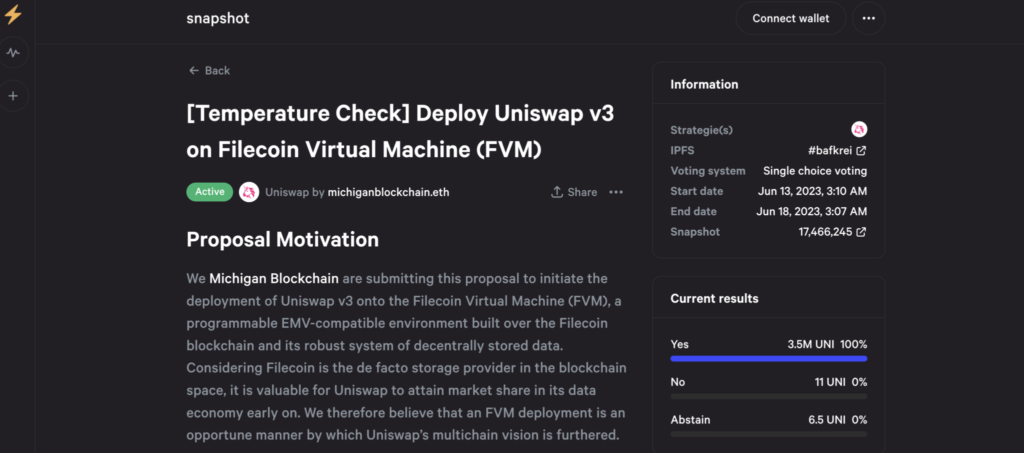
Task: Click the Information panel header
Action: click(x=704, y=84)
